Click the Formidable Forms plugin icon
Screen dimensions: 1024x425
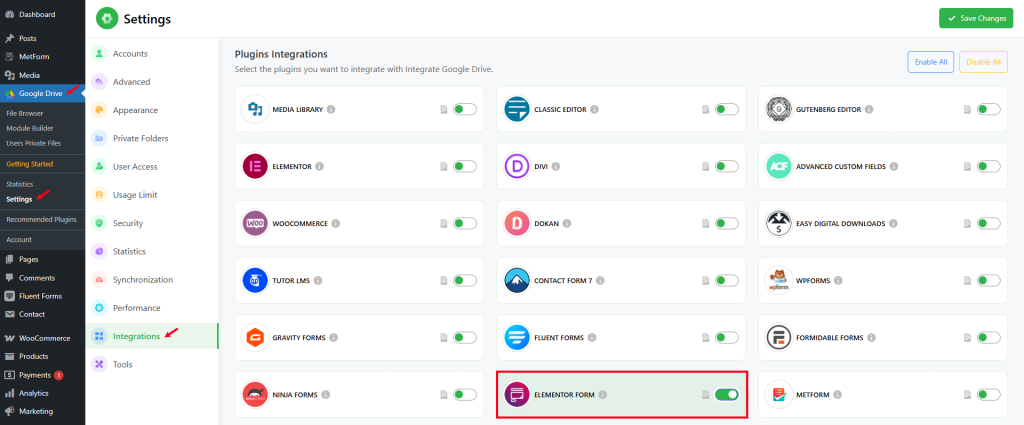click(778, 338)
